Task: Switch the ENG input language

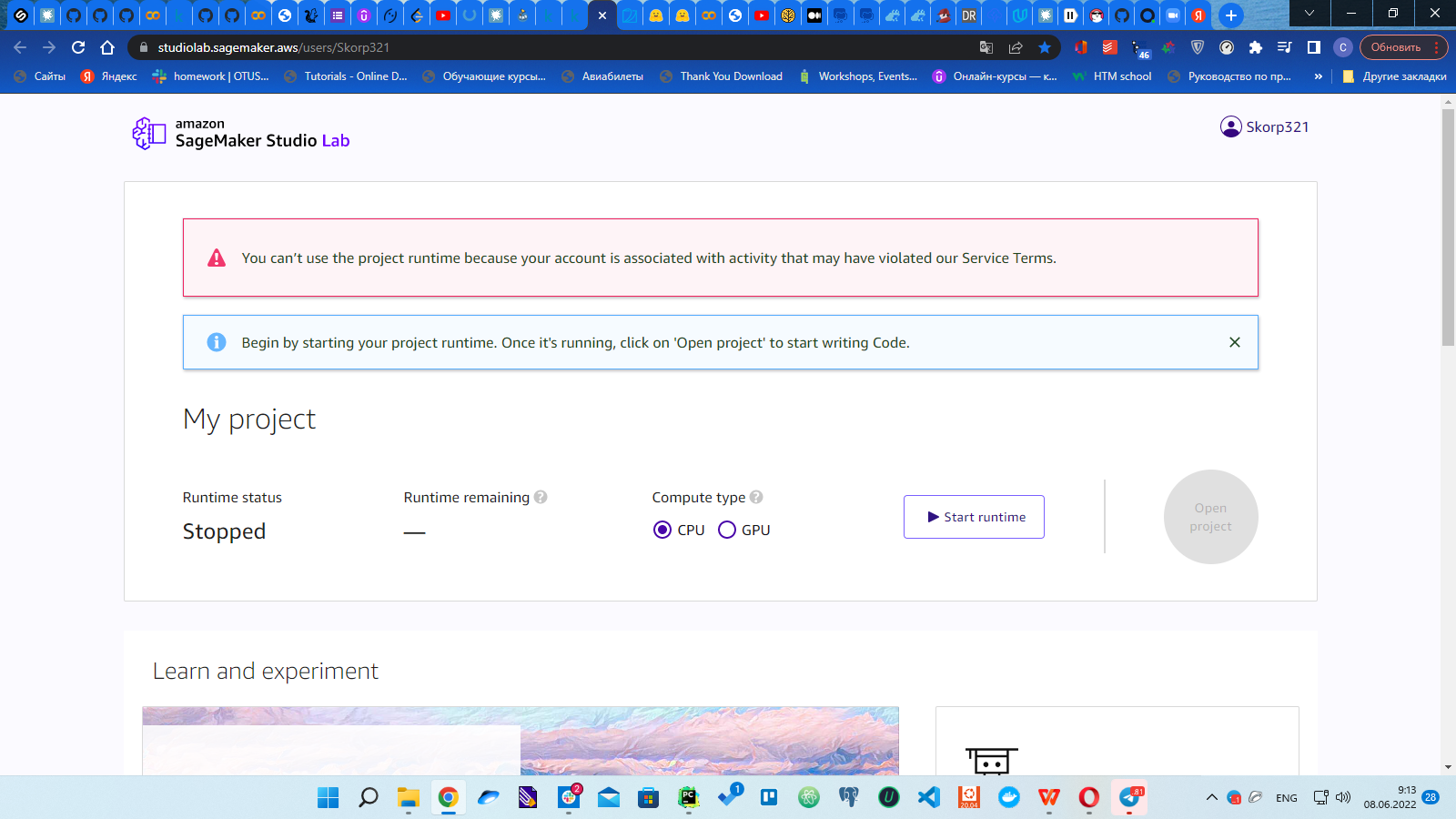Action: click(1287, 798)
